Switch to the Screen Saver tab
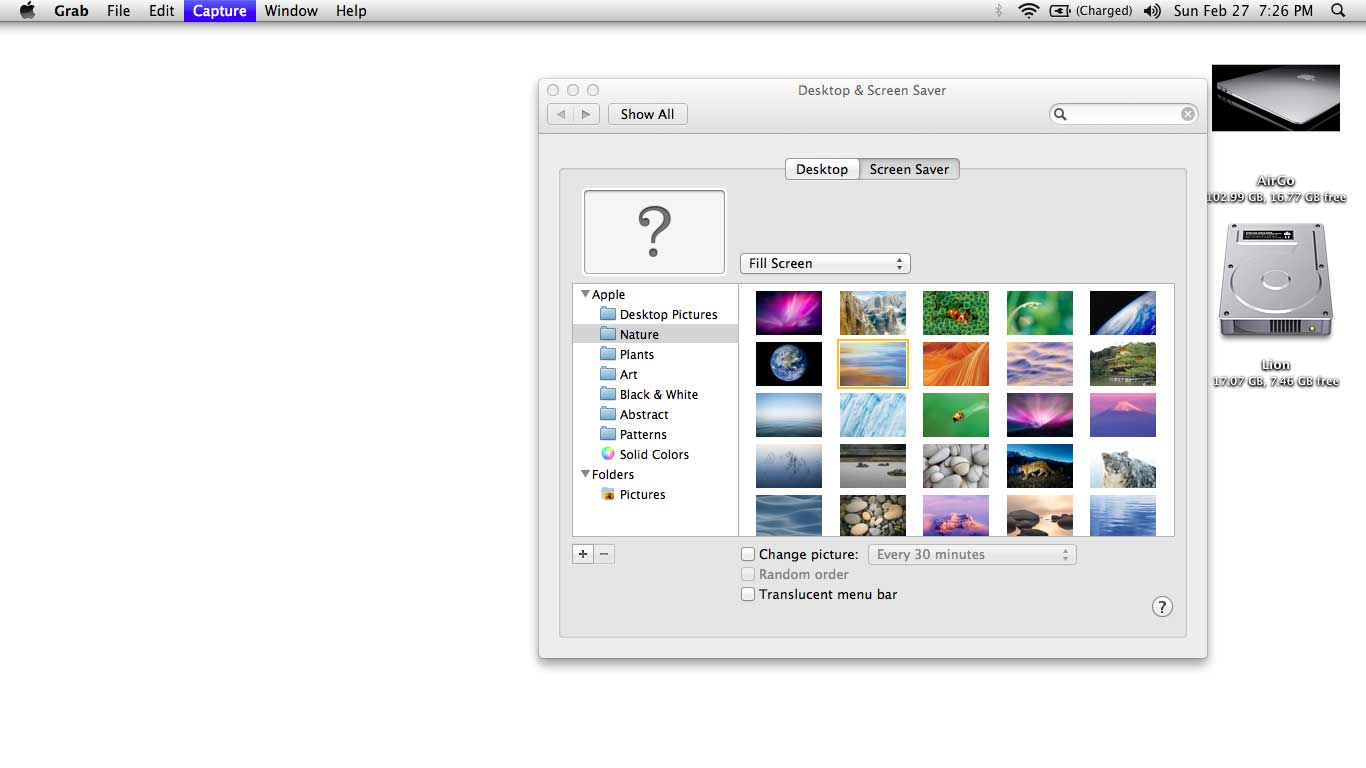Viewport: 1366px width, 768px height. [x=908, y=169]
